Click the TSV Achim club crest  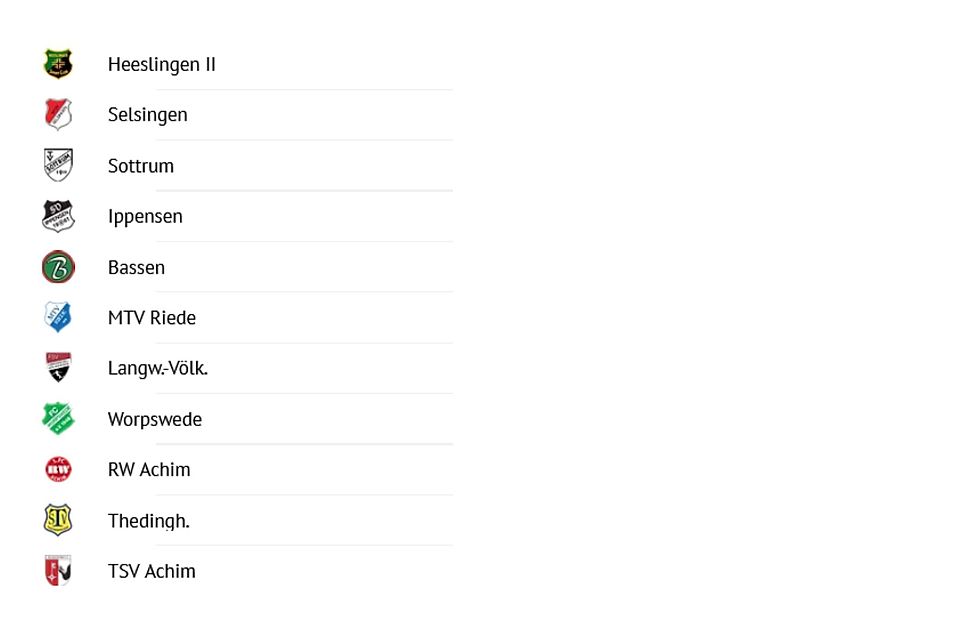coord(58,571)
